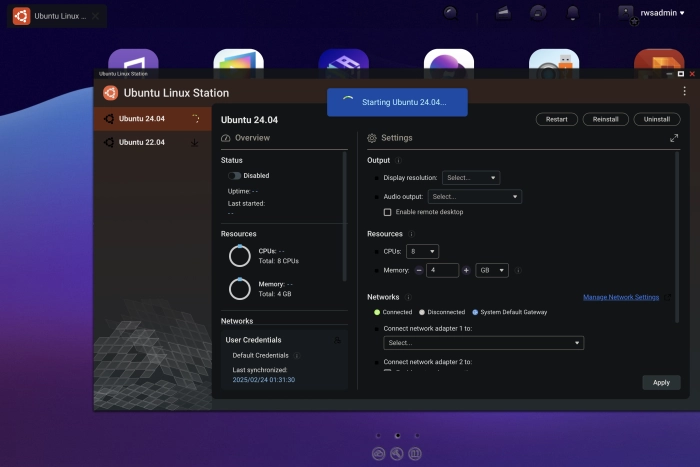Click the info icon beside memory unit dropdown
The height and width of the screenshot is (467, 700).
pyautogui.click(x=518, y=271)
